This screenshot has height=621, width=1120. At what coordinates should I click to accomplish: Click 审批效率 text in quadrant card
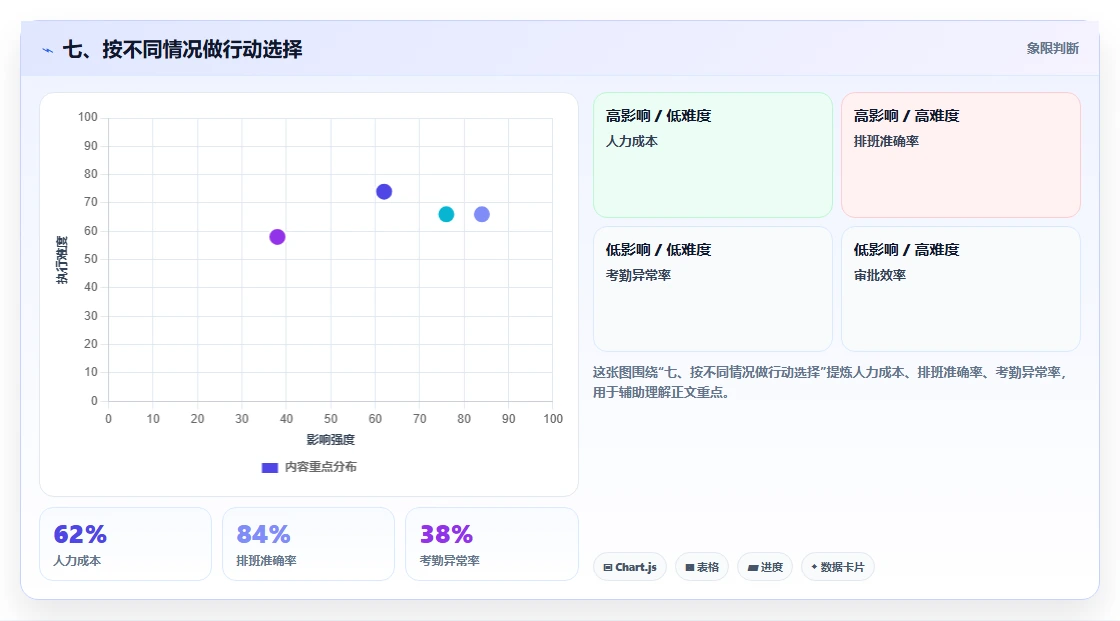[x=879, y=275]
